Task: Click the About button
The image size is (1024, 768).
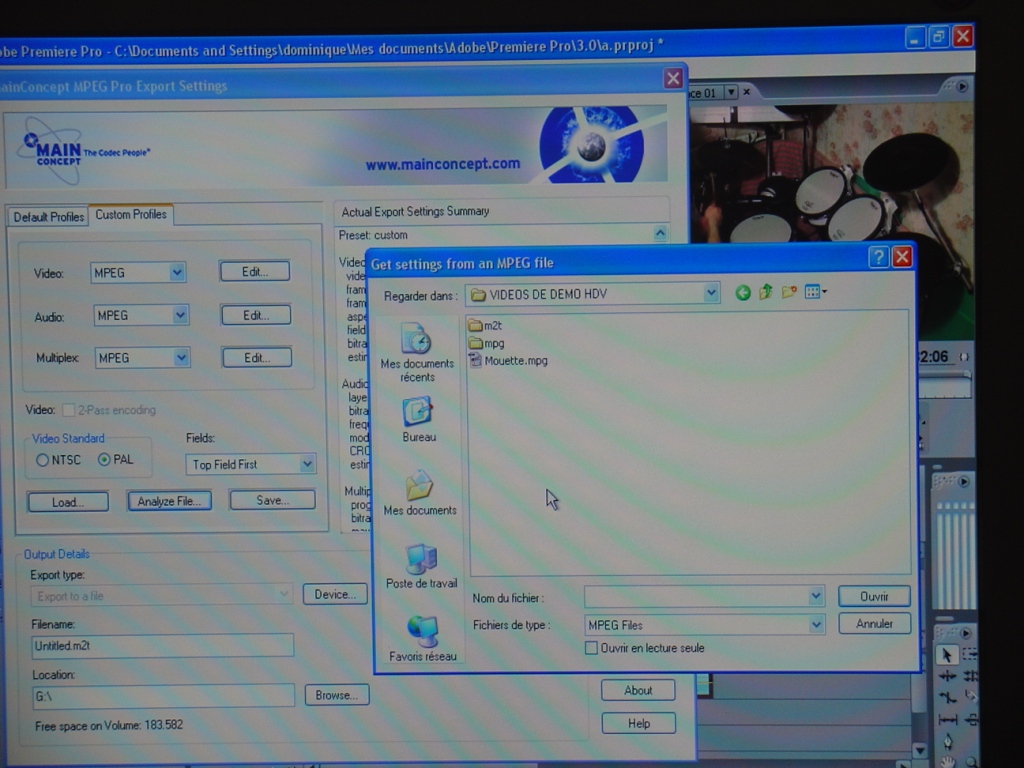Action: [x=638, y=690]
